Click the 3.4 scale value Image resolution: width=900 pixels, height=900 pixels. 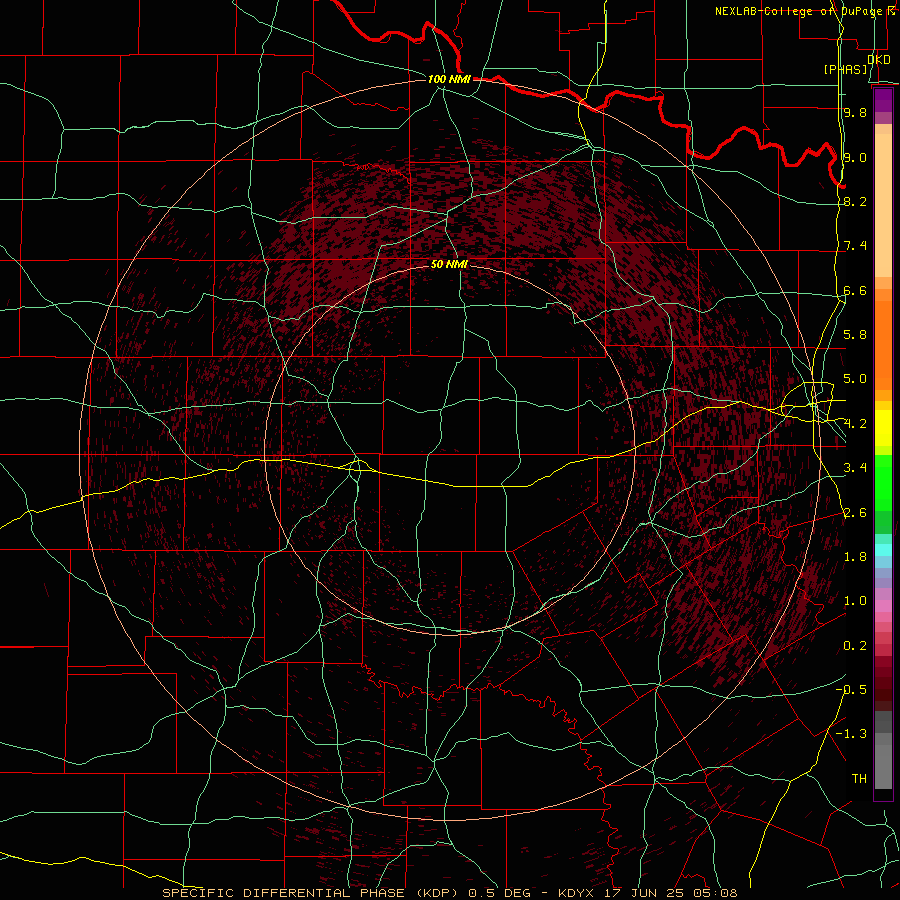click(855, 468)
